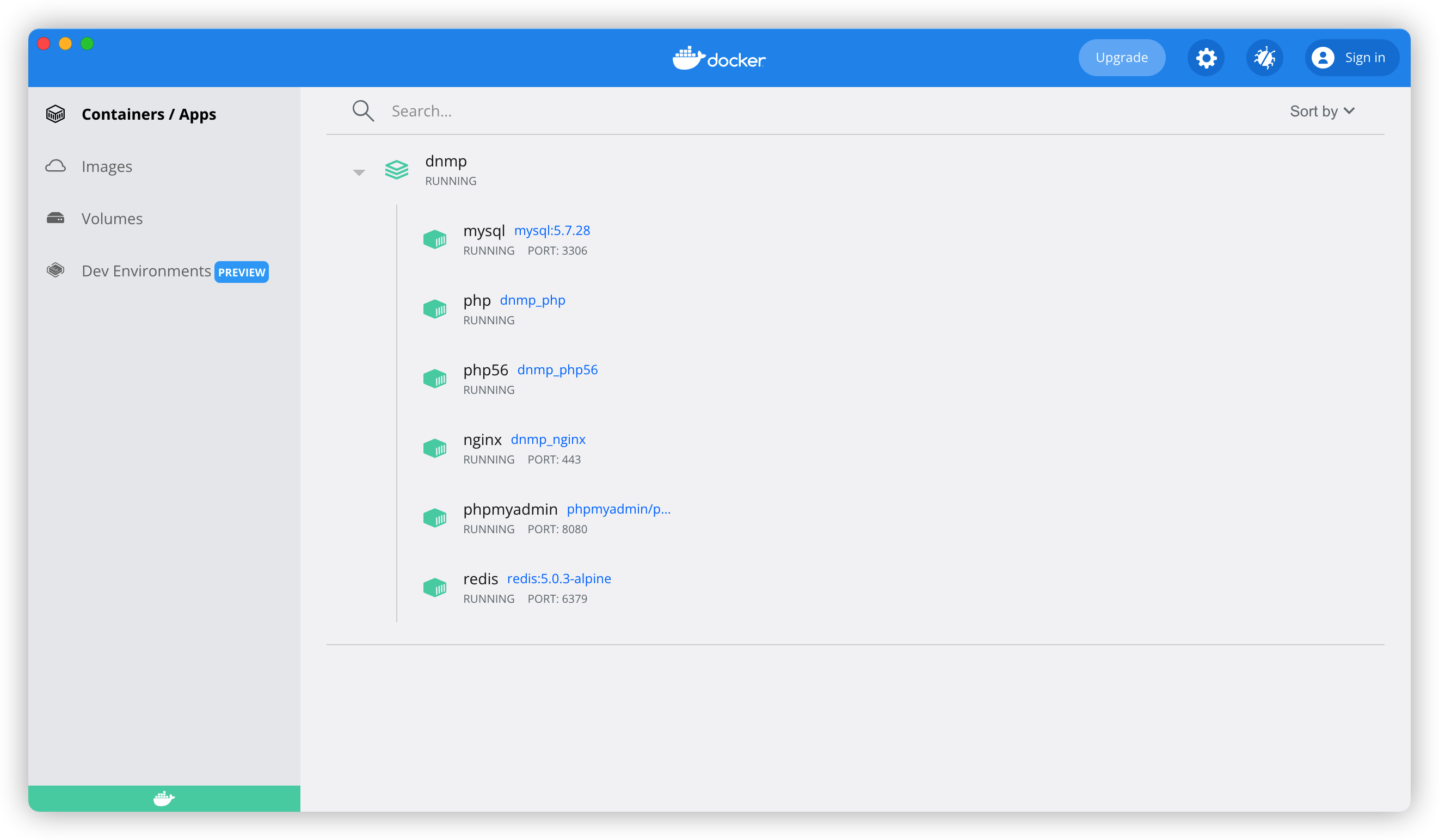
Task: Sign in to Docker account
Action: click(1351, 58)
